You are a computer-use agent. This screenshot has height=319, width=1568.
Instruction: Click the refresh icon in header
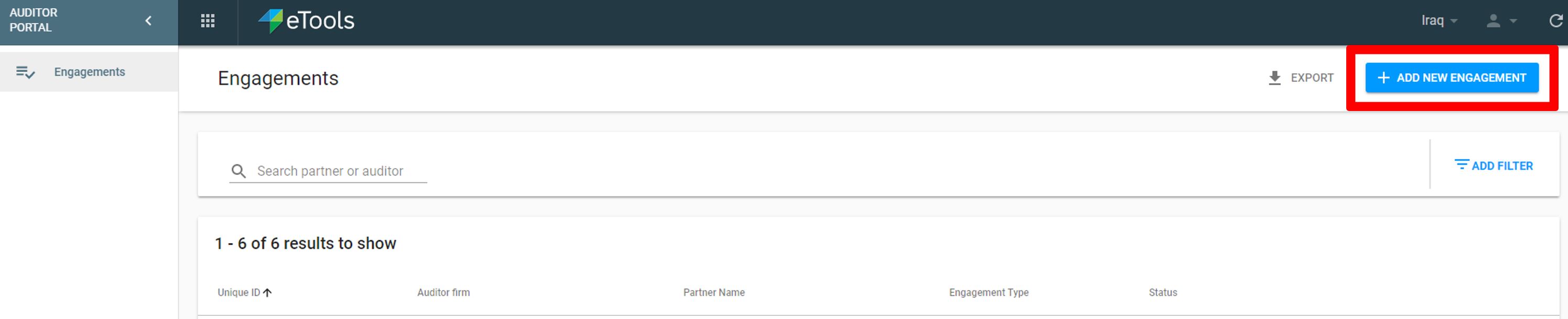1555,21
